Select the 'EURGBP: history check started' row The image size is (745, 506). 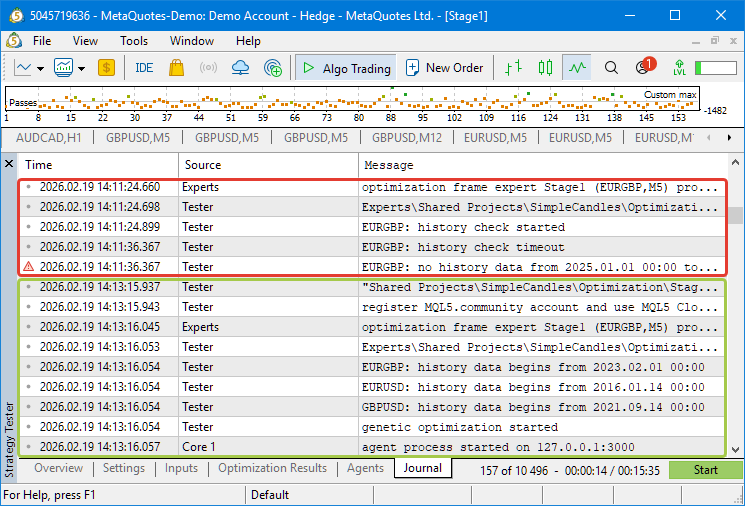(x=372, y=227)
